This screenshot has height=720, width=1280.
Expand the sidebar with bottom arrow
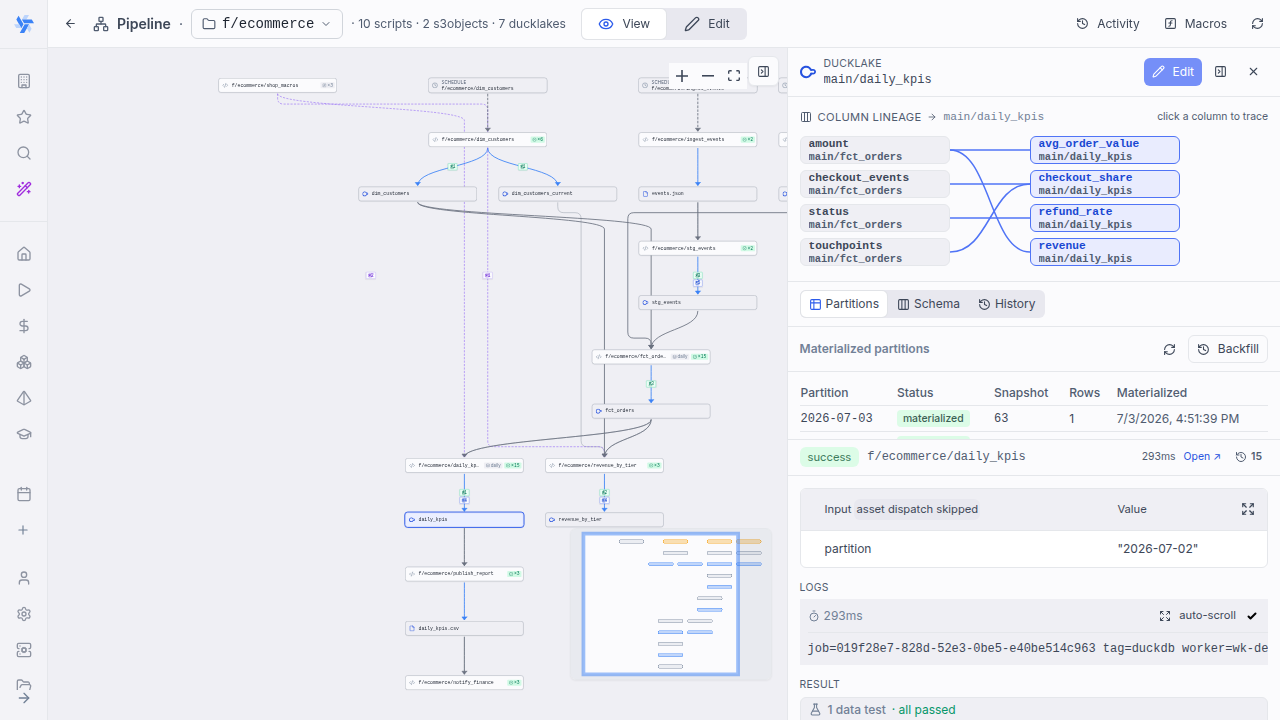24,698
